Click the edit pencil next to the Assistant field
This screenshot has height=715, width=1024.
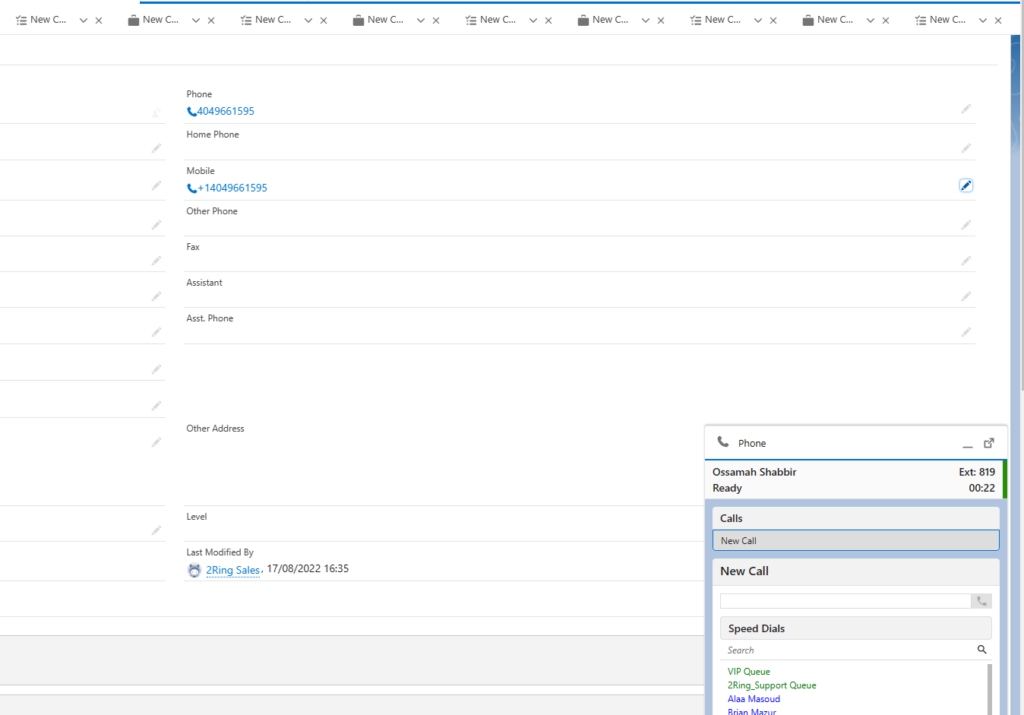[965, 296]
